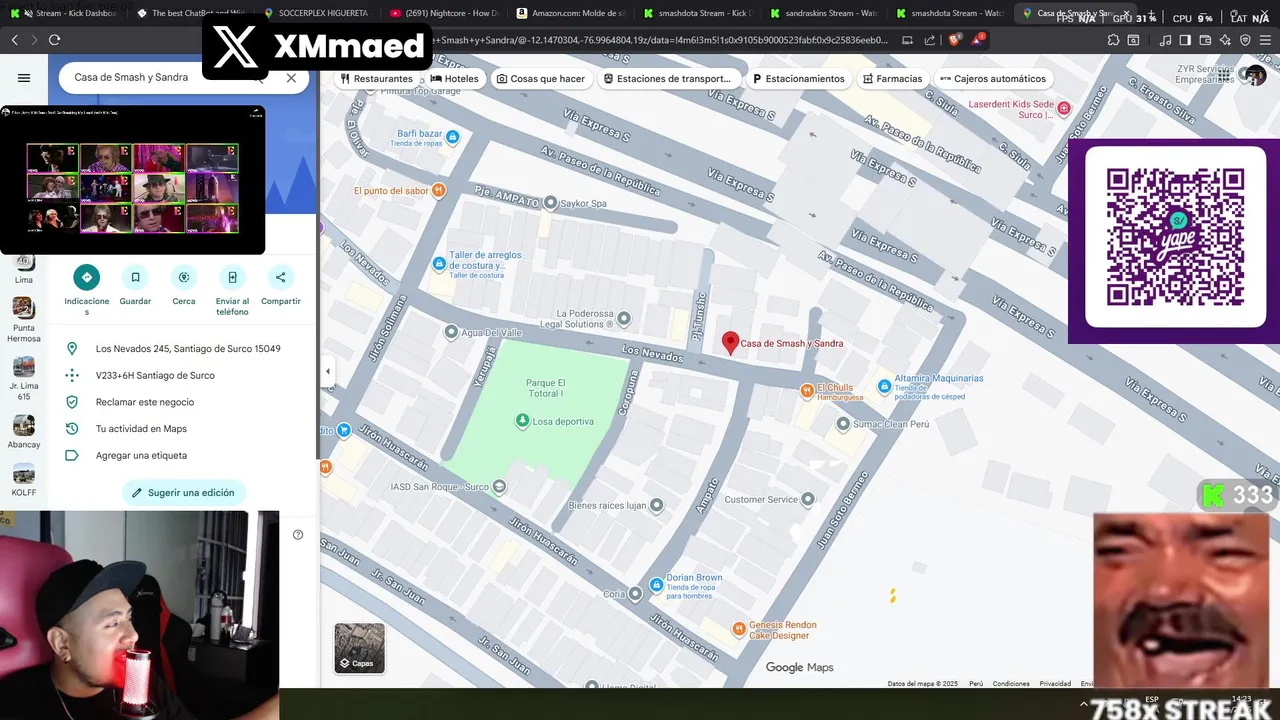The width and height of the screenshot is (1280, 720).
Task: Click the Guardar bookmark icon
Action: [x=135, y=277]
